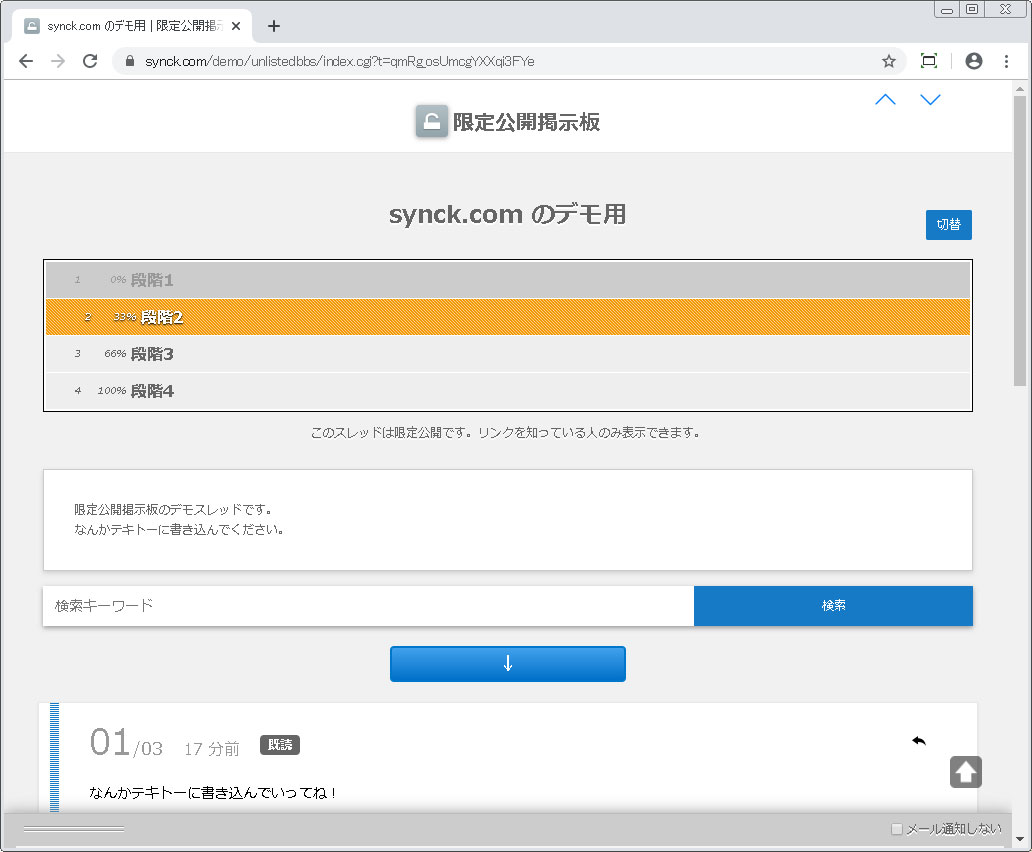Select the 段階4 stage row
Image resolution: width=1032 pixels, height=852 pixels.
pos(507,391)
